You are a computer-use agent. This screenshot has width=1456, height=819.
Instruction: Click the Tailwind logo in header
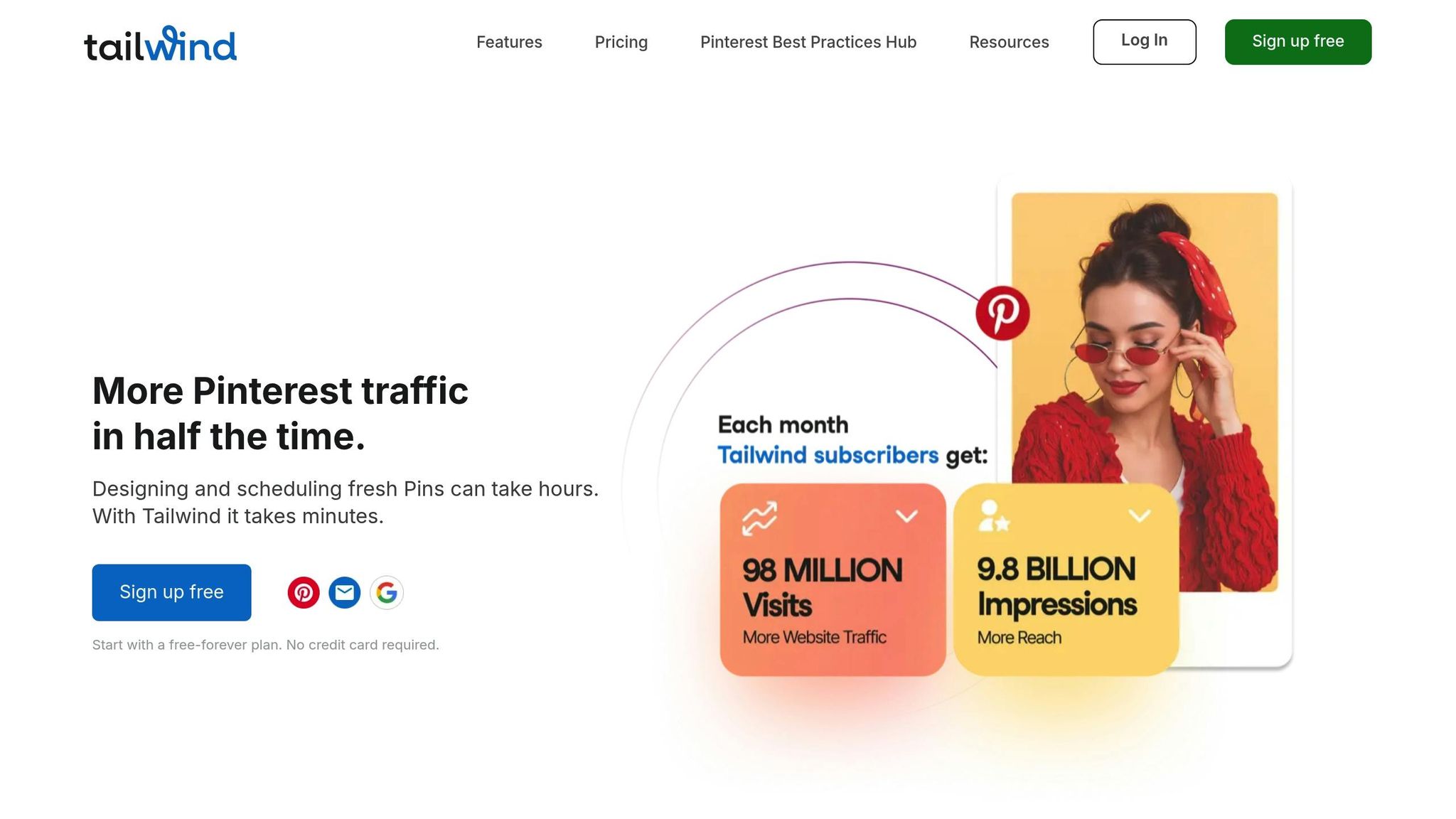(x=160, y=43)
